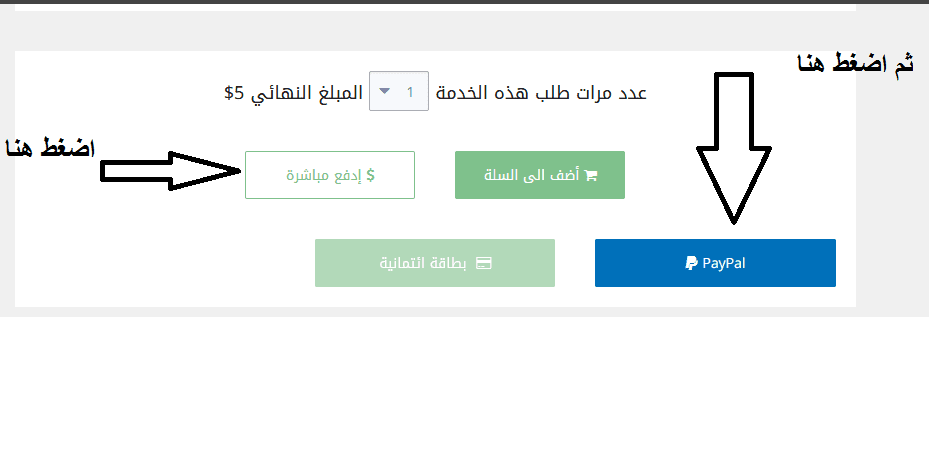Click the $5 final price text
The image size is (929, 467).
pos(233,93)
